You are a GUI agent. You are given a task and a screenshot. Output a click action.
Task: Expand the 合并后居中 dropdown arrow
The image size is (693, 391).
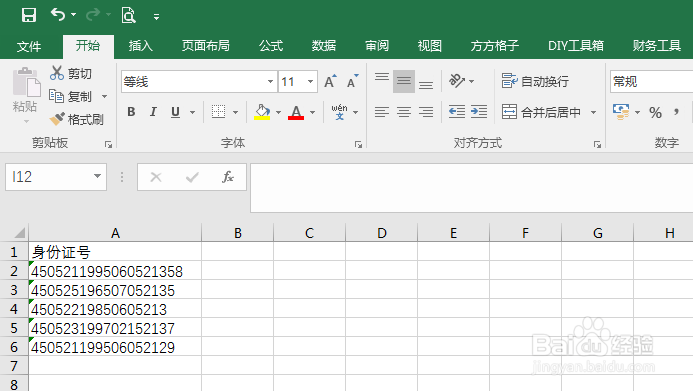click(x=594, y=113)
